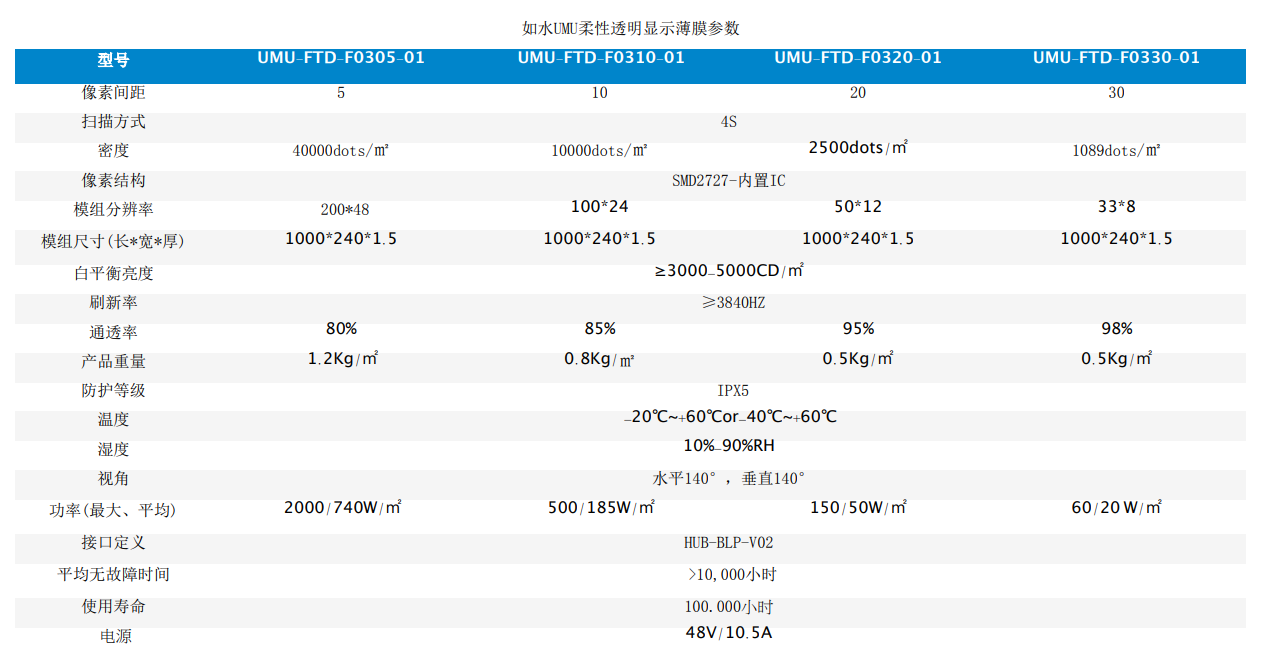Click pixel pitch value 30 in 像素间距 row

(x=1116, y=93)
